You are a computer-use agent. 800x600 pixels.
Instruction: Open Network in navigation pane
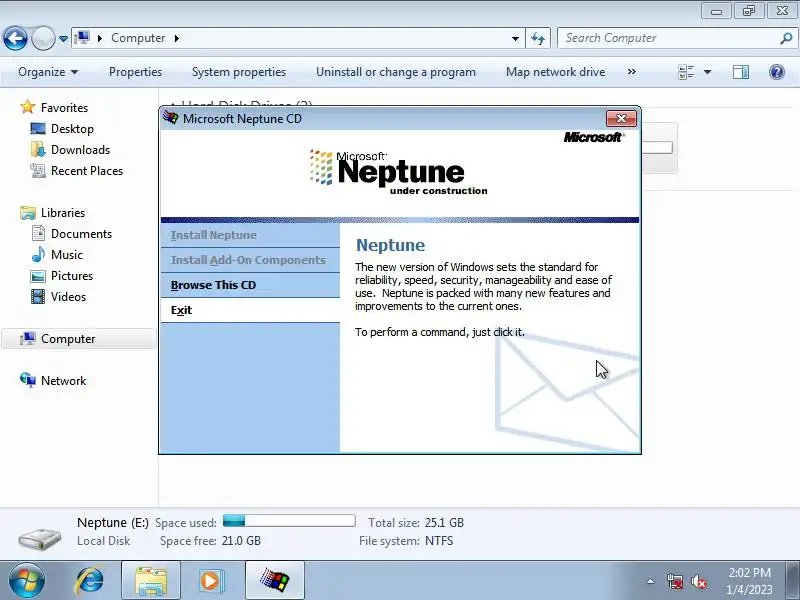coord(63,381)
